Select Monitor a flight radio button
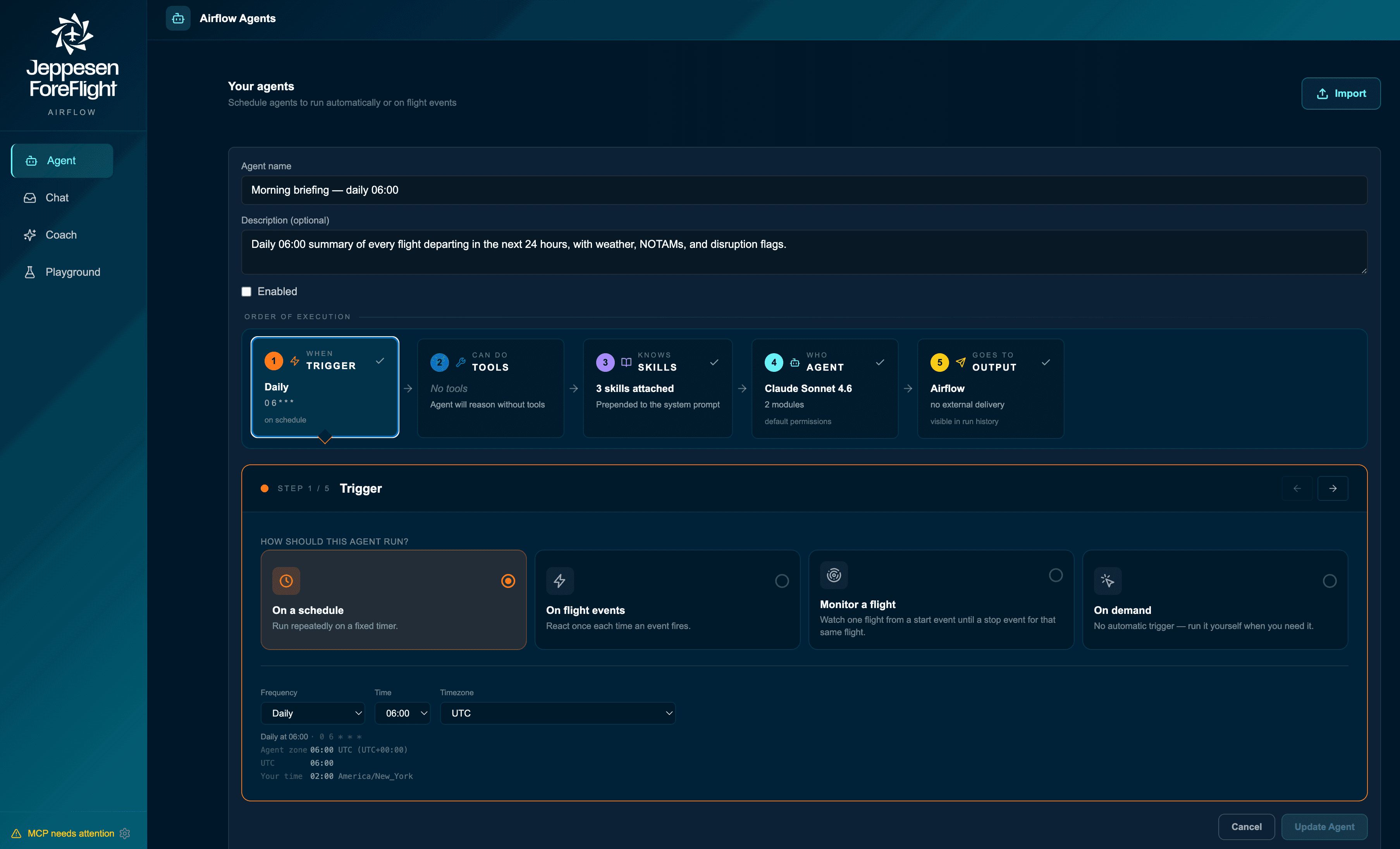The height and width of the screenshot is (849, 1400). [x=1056, y=575]
